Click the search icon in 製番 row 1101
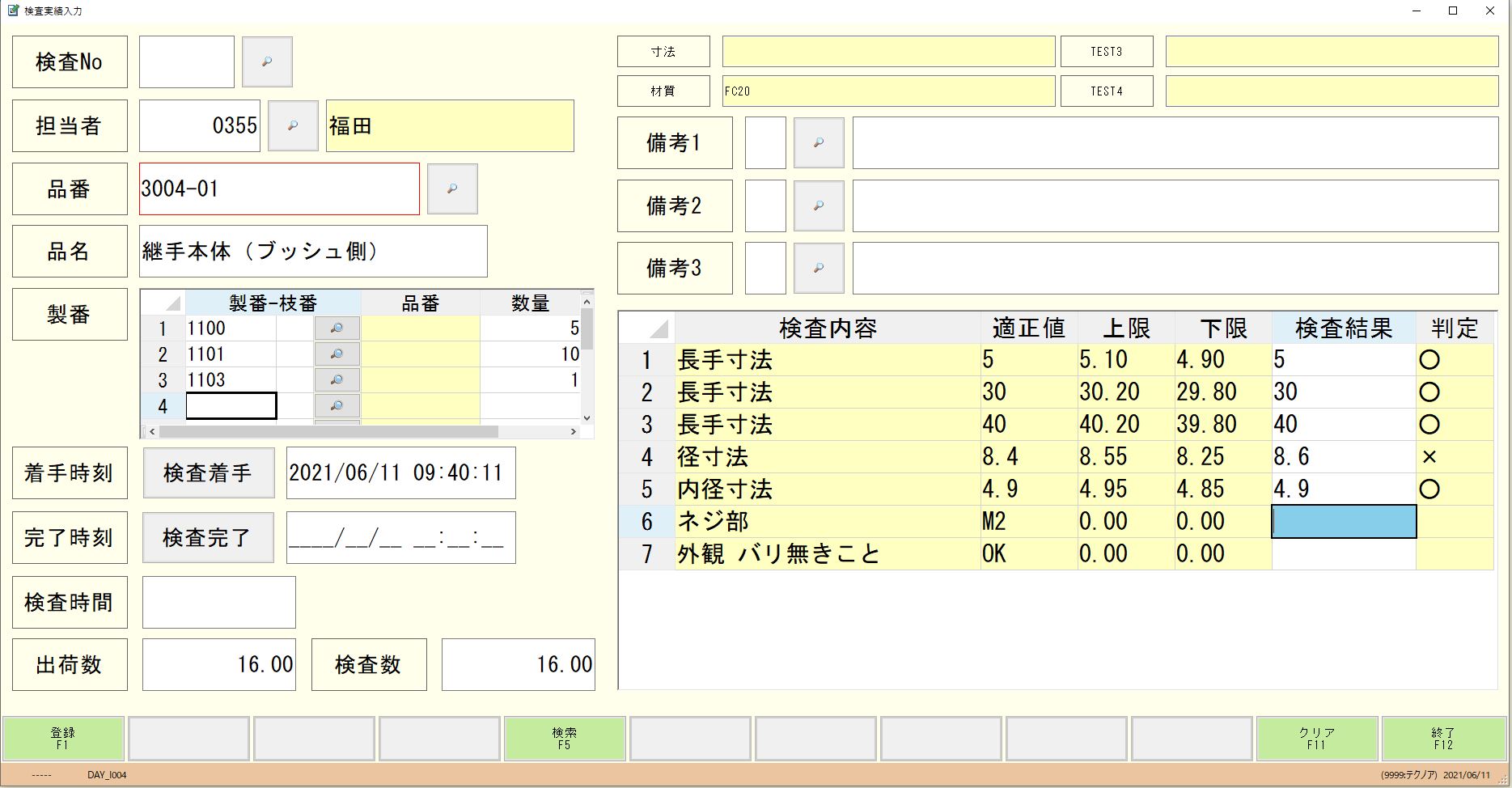 (337, 354)
